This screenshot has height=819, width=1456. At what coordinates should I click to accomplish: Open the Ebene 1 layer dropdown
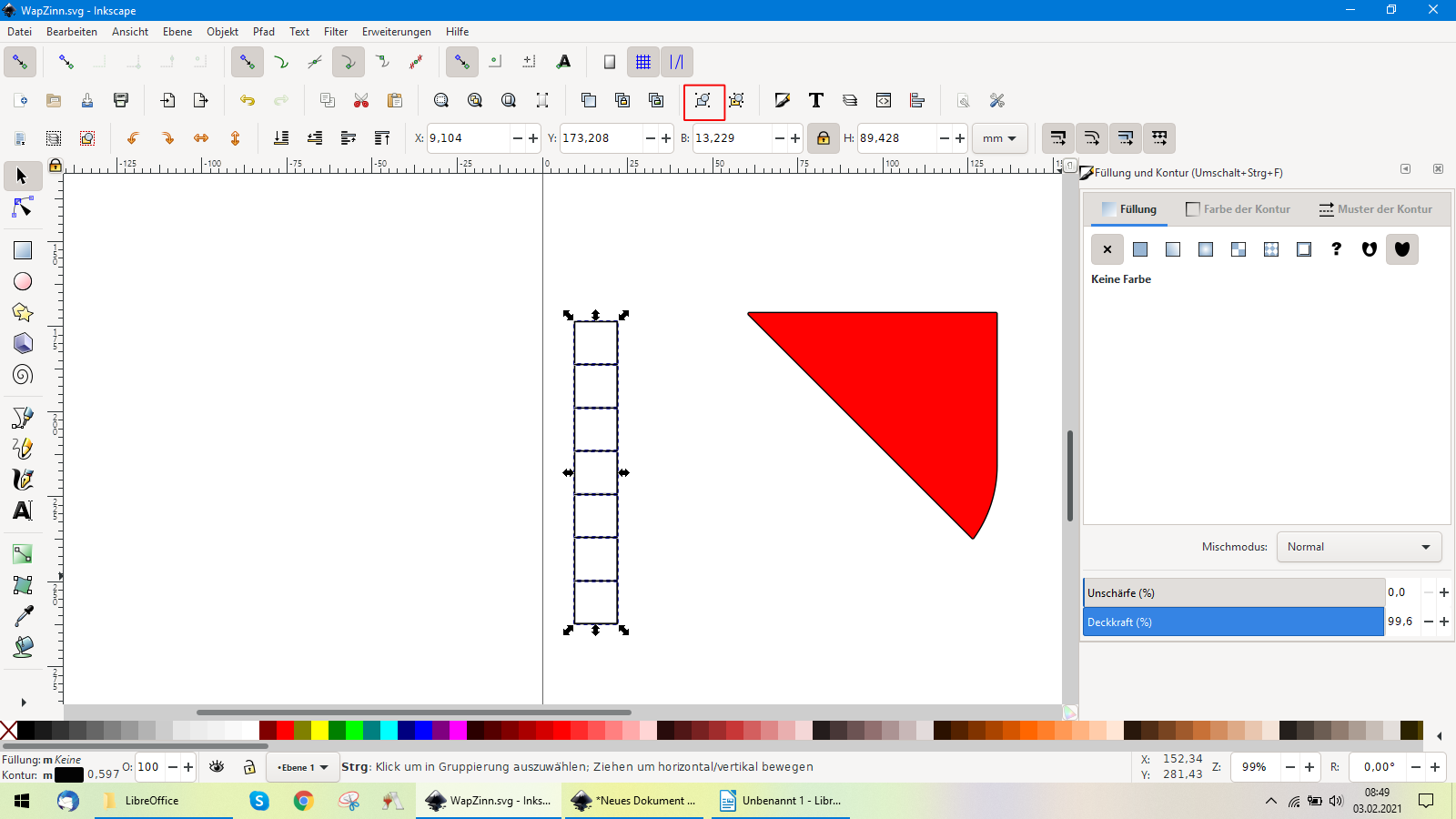point(303,767)
